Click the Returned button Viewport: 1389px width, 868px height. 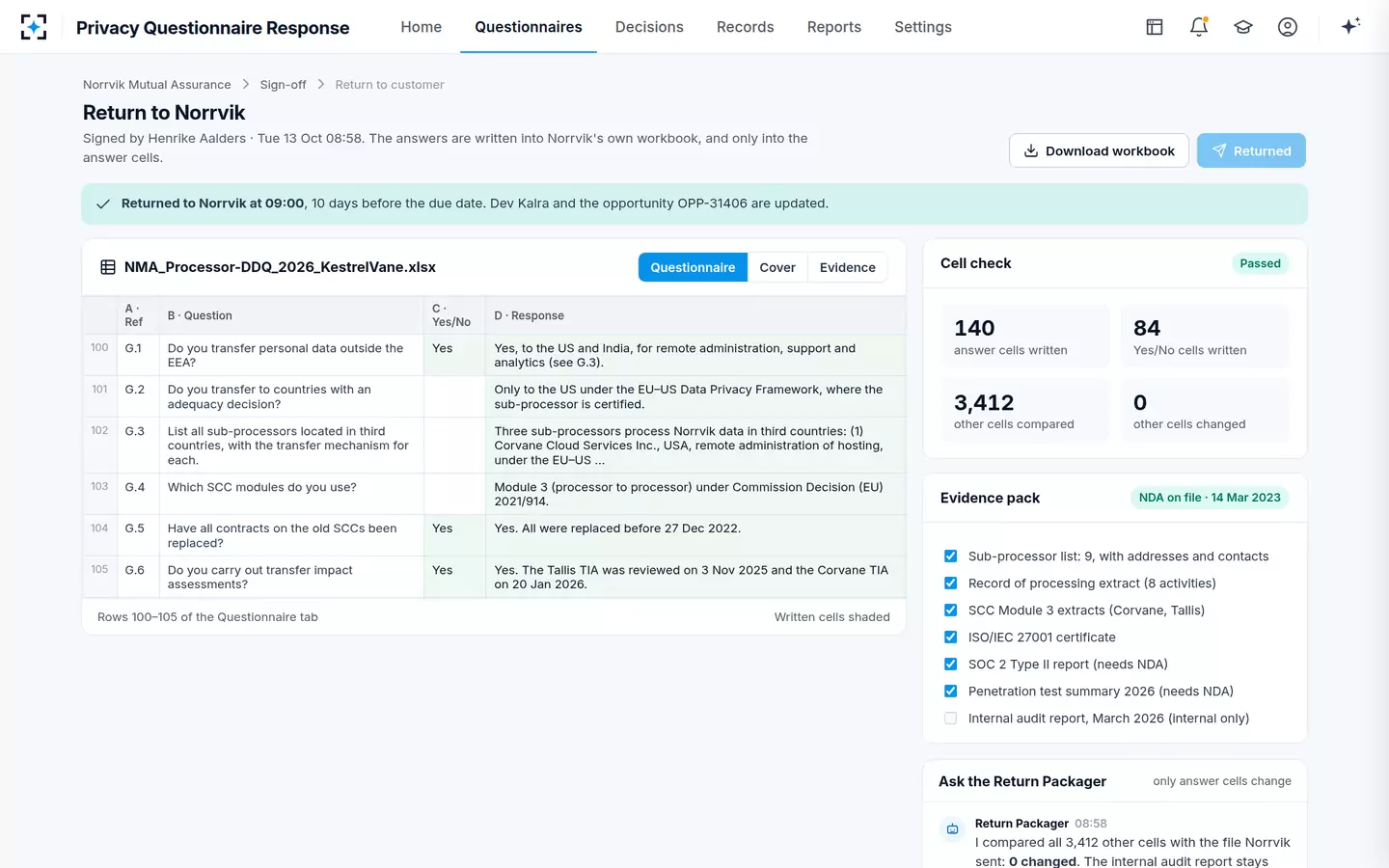1251,150
